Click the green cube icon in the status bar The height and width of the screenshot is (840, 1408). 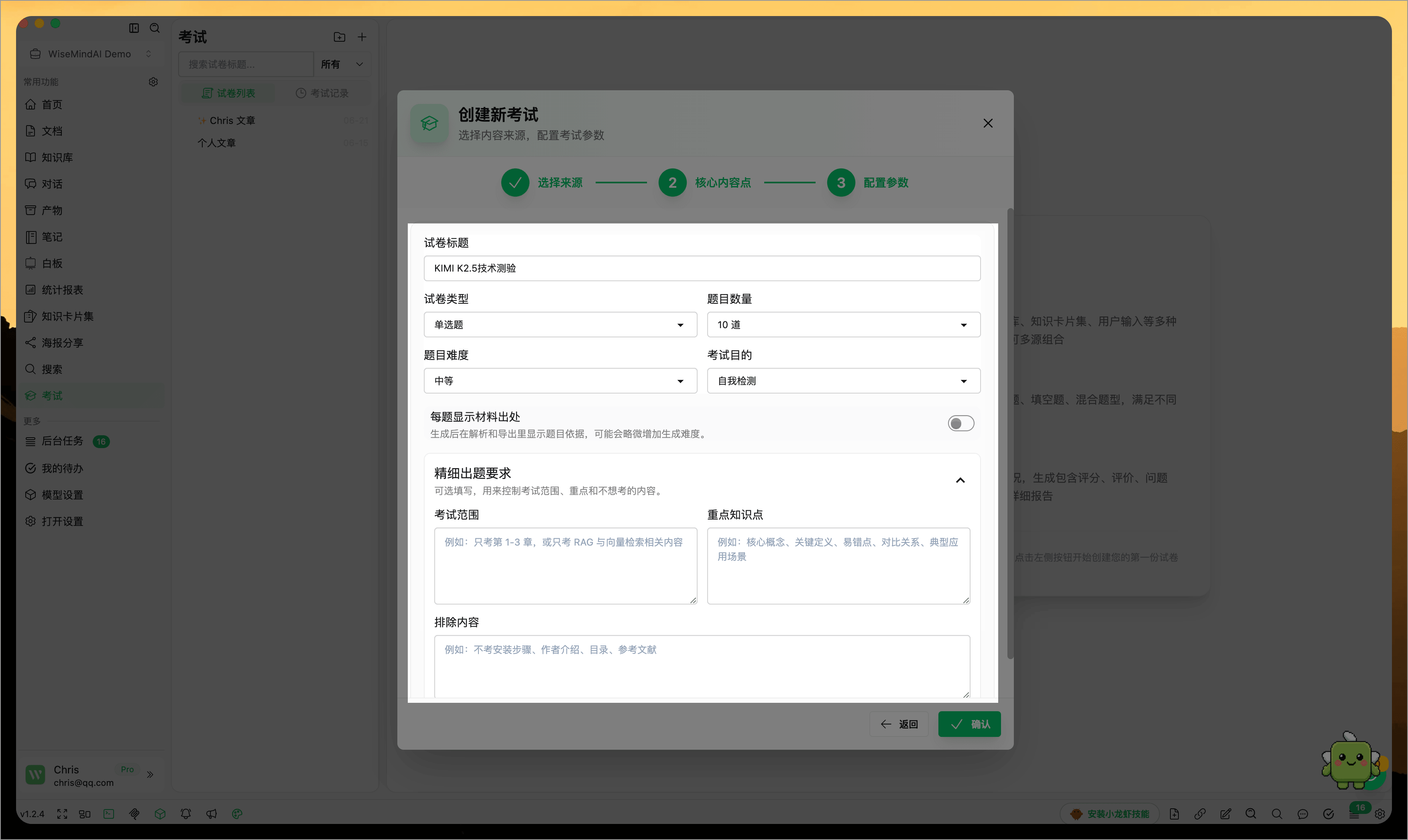(x=160, y=814)
